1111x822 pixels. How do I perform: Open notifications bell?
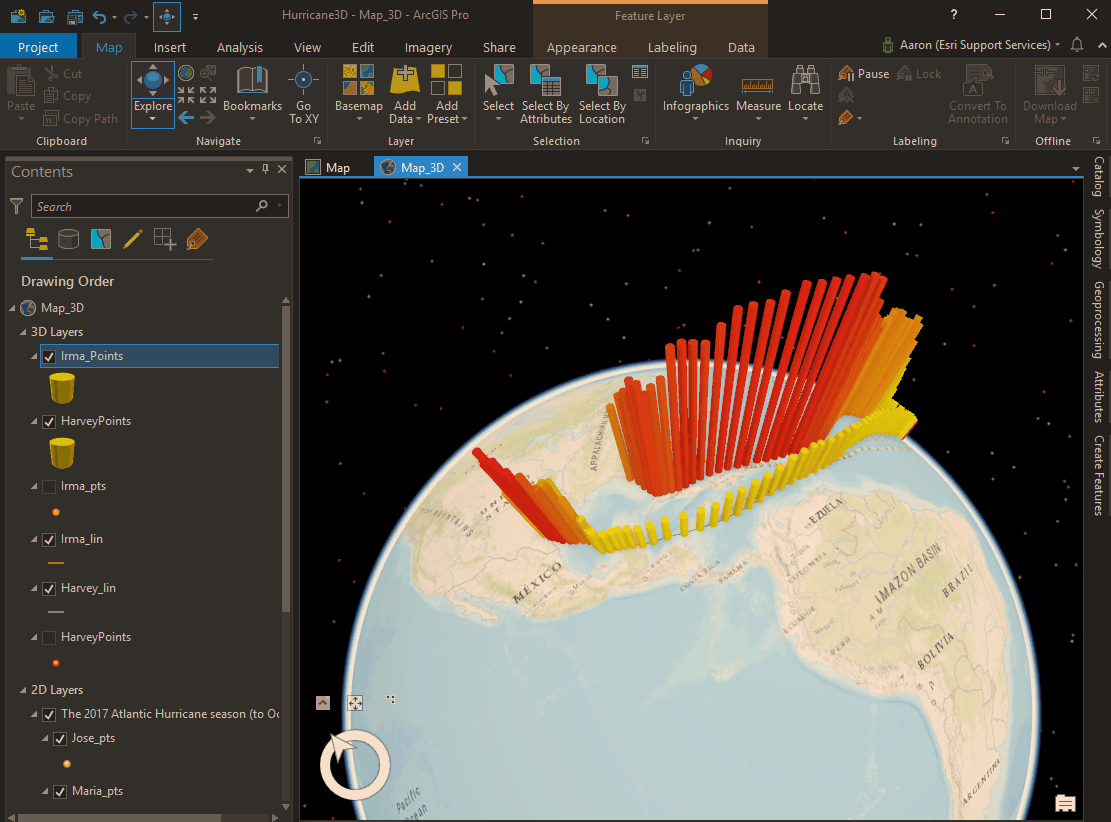click(x=1077, y=45)
